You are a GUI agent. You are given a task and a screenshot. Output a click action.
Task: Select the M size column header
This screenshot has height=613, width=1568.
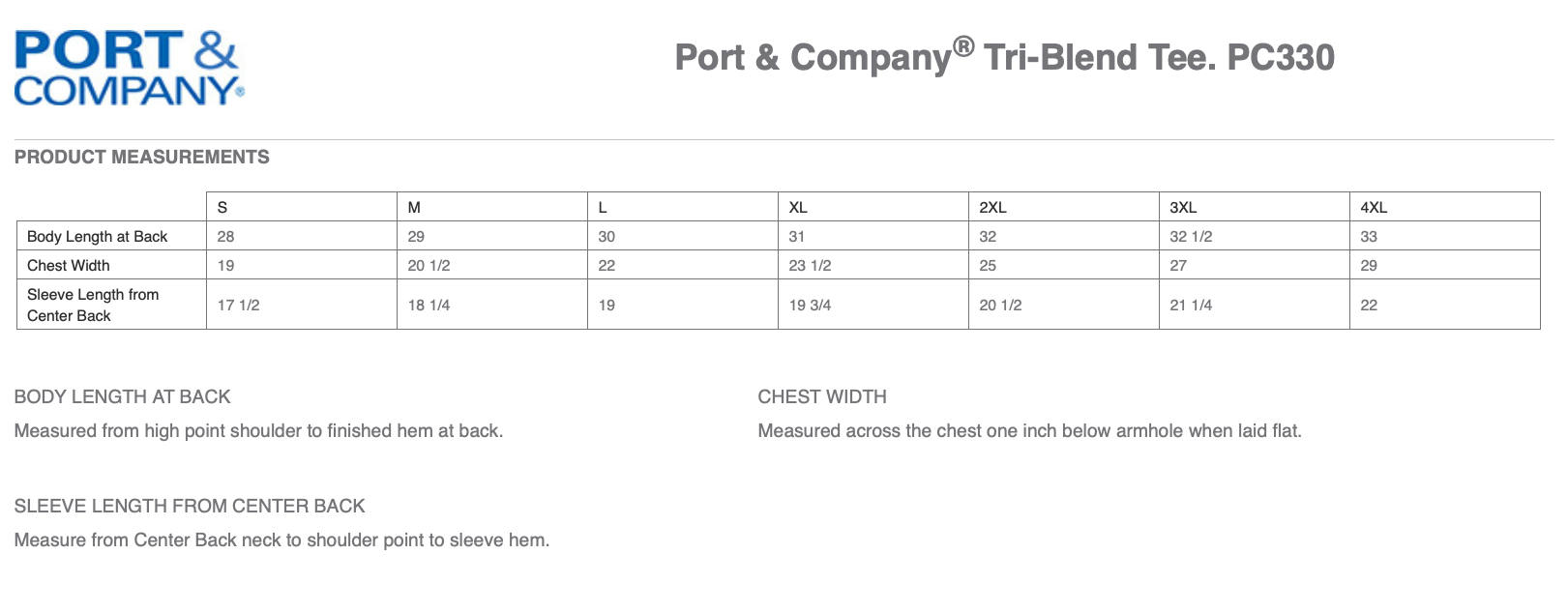tap(414, 207)
